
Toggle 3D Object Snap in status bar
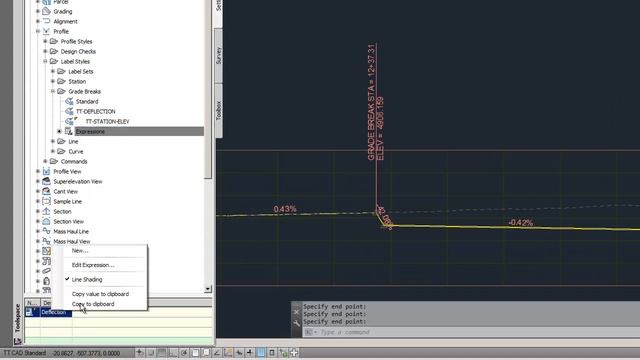point(206,353)
